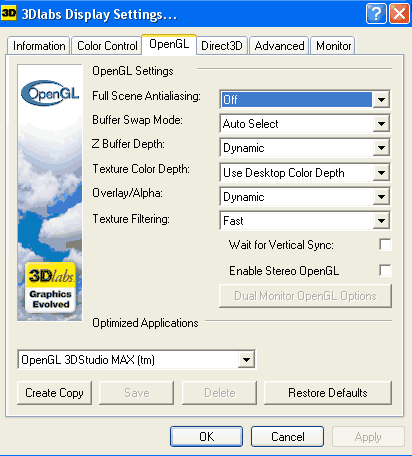412x456 pixels.
Task: Click the 'Wait for Vertical Sync:' label
Action: (x=281, y=245)
